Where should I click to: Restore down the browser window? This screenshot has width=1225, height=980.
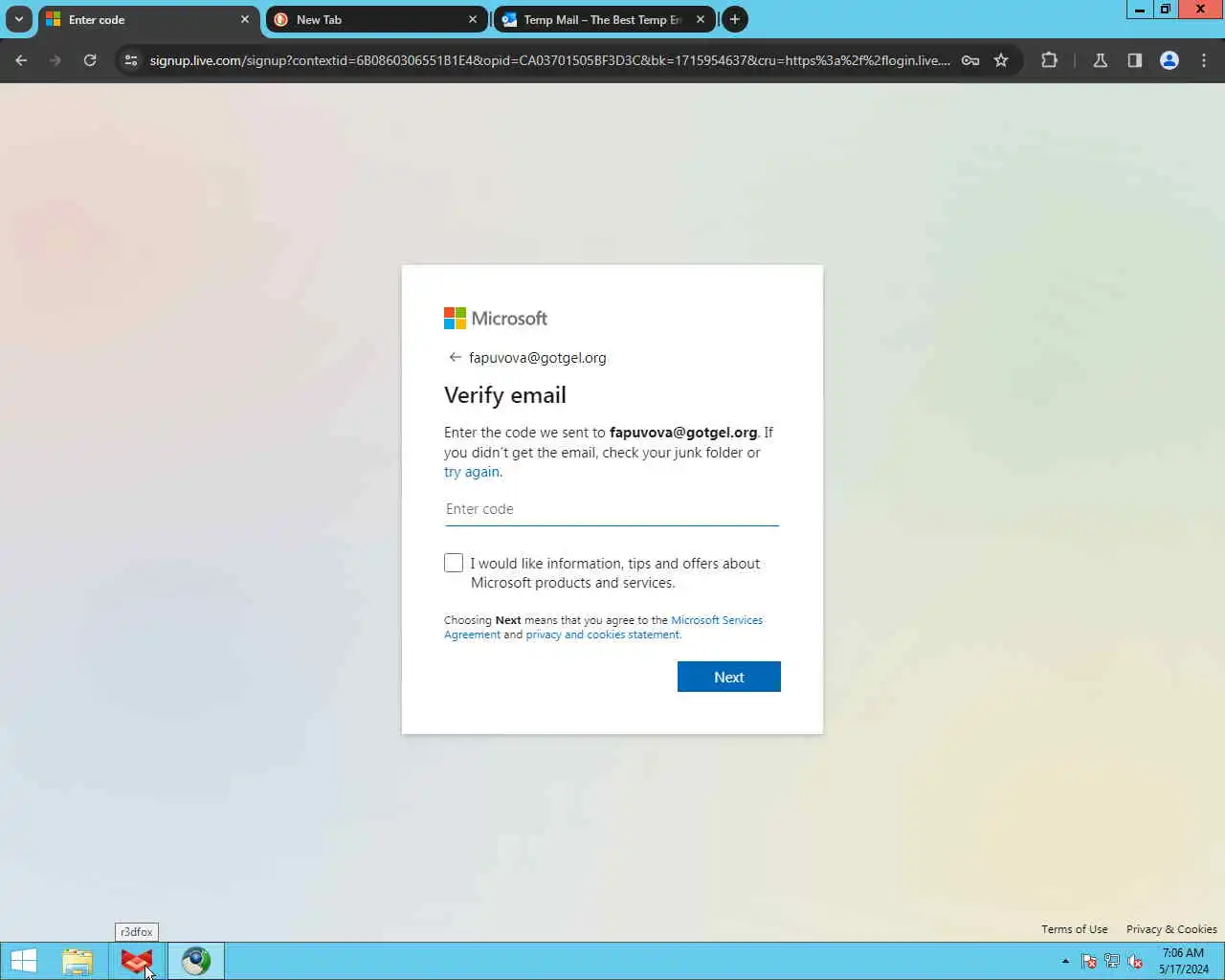click(1166, 10)
